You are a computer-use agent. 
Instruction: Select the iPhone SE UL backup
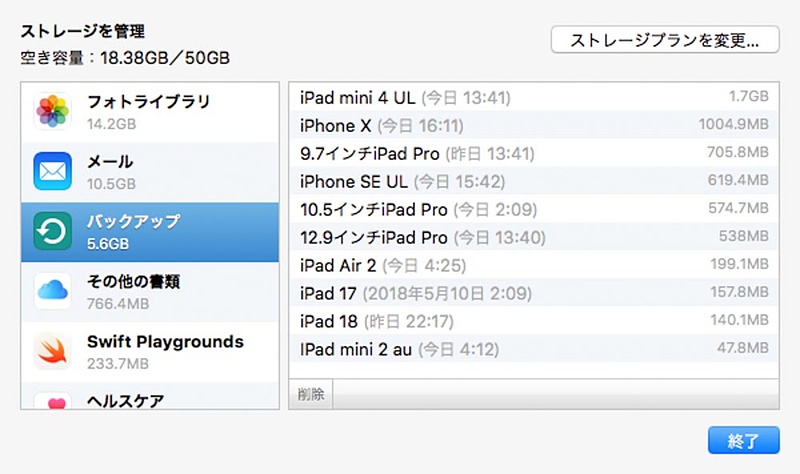point(534,181)
